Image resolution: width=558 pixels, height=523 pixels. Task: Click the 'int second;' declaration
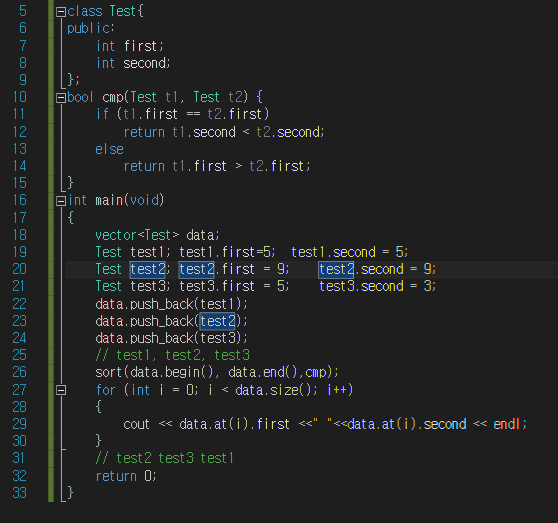click(133, 63)
